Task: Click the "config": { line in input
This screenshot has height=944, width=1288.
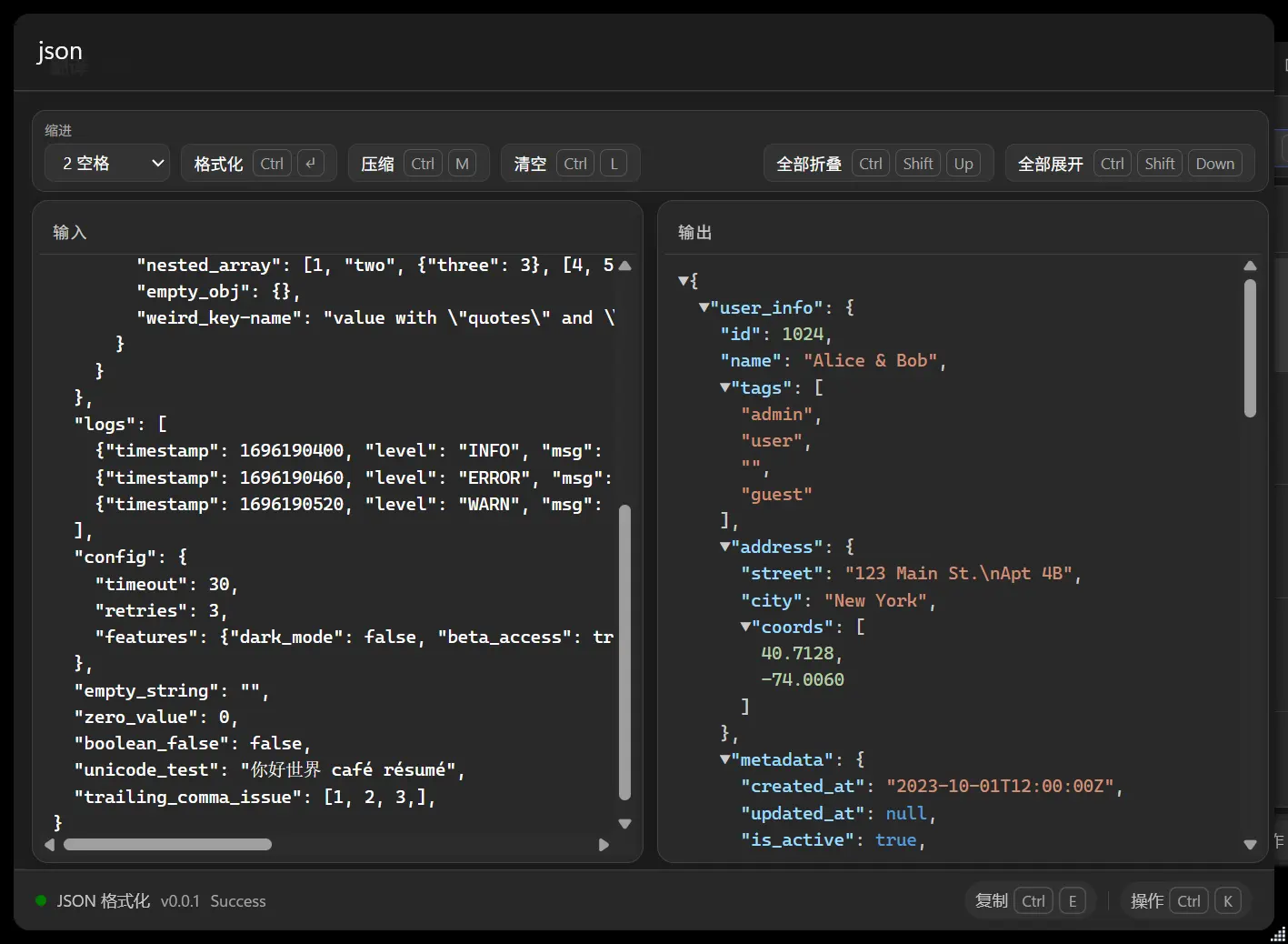Action: pos(131,557)
